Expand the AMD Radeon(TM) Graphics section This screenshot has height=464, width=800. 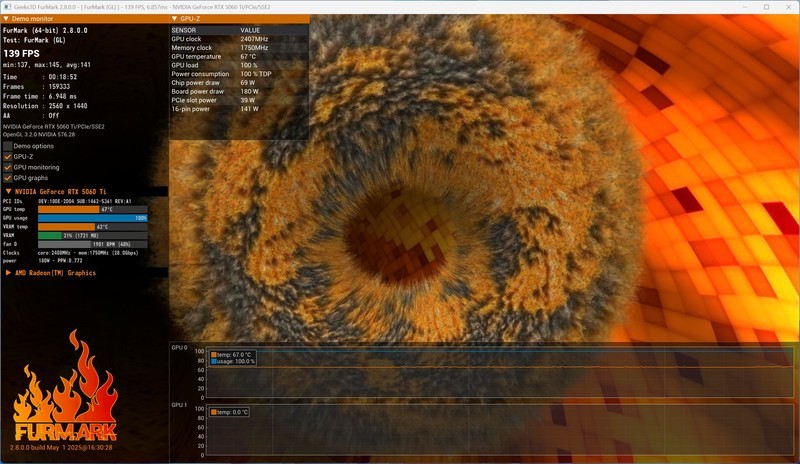click(8, 273)
